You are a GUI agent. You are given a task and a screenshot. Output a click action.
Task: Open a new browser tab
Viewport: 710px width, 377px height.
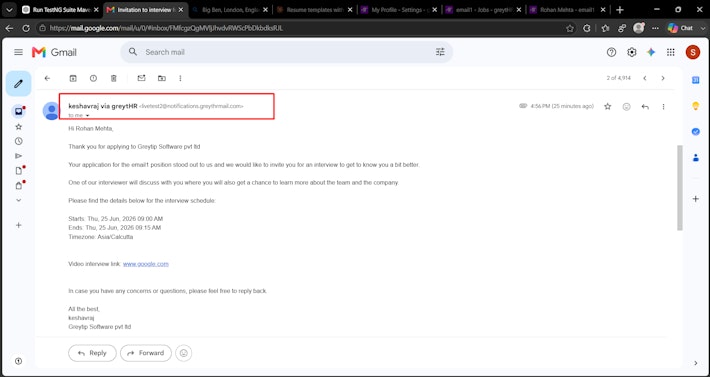(x=620, y=10)
